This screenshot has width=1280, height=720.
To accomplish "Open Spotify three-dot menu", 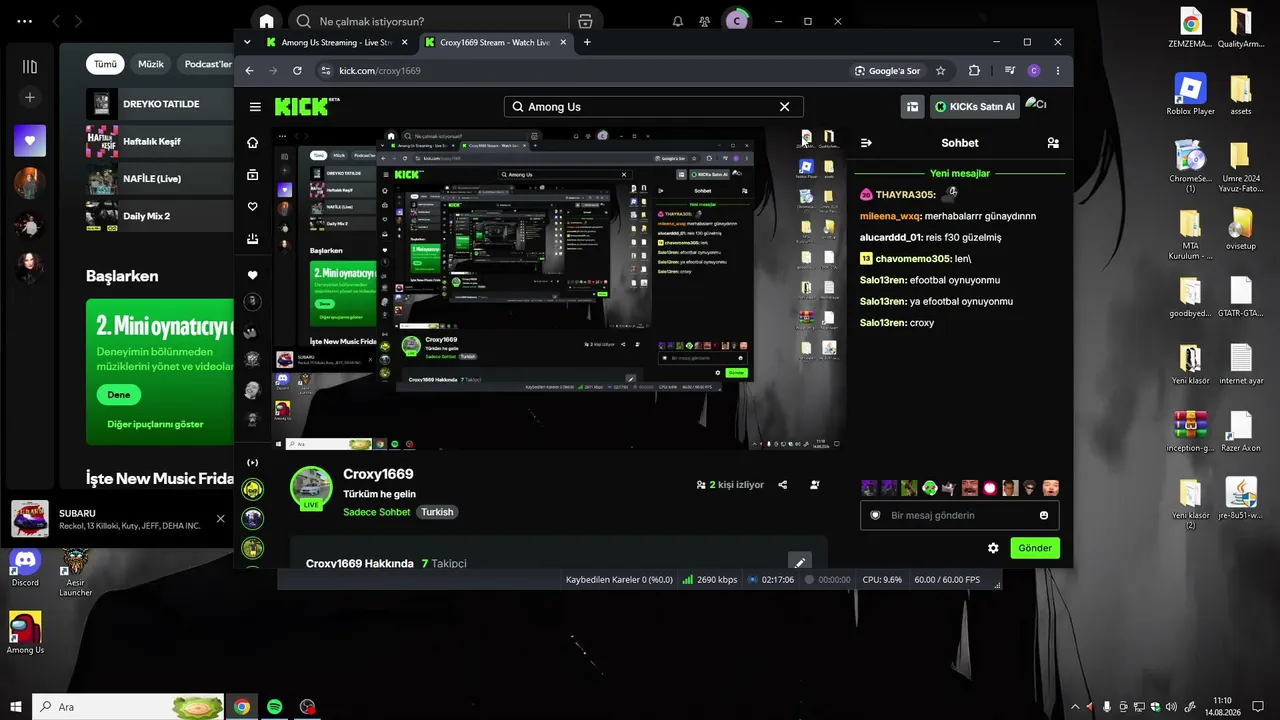I will pyautogui.click(x=24, y=21).
